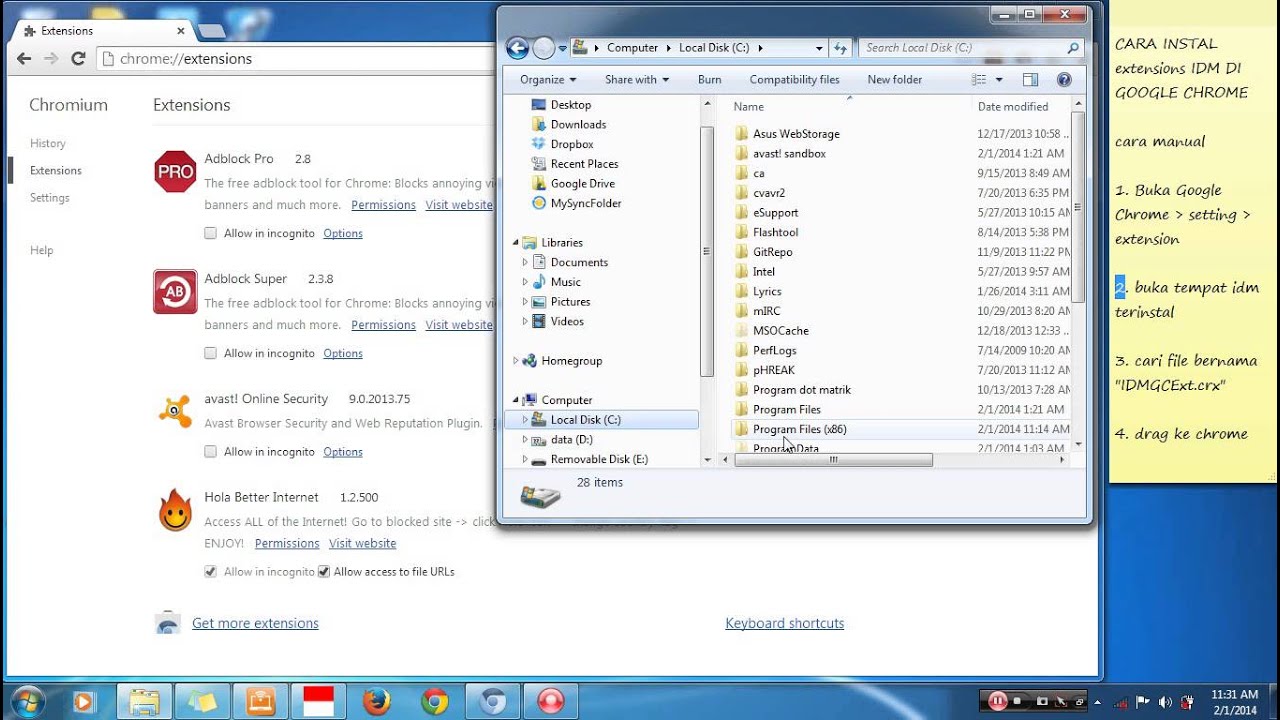Click the Help item in Chromium sidebar
The width and height of the screenshot is (1280, 720).
point(40,251)
